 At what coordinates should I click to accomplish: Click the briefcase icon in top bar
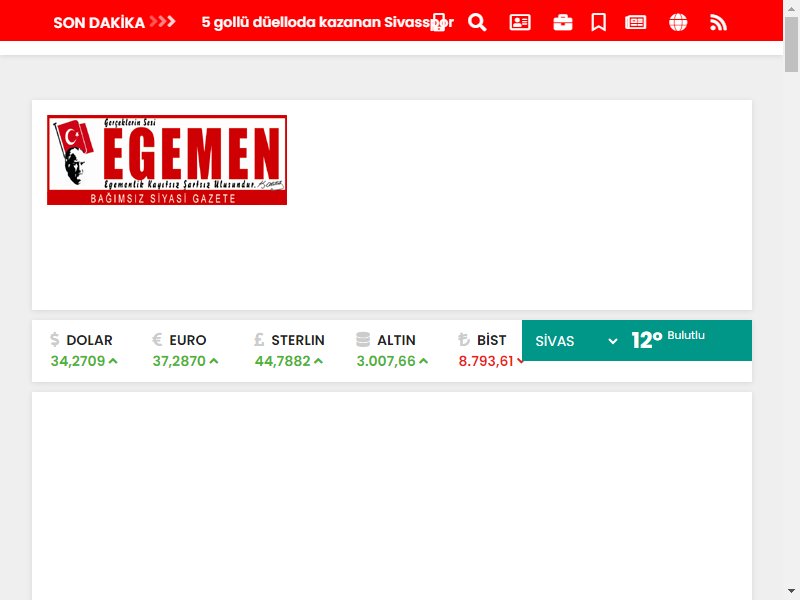(x=563, y=22)
